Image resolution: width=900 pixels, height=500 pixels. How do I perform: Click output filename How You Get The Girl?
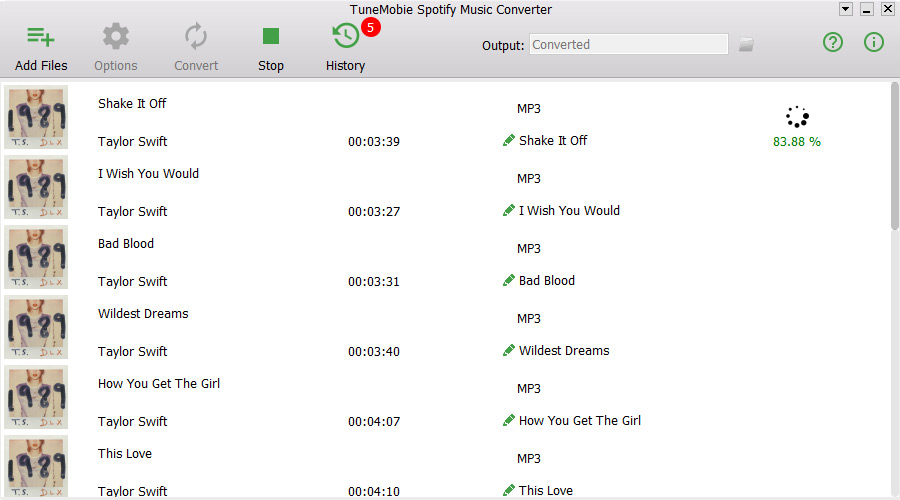point(580,420)
